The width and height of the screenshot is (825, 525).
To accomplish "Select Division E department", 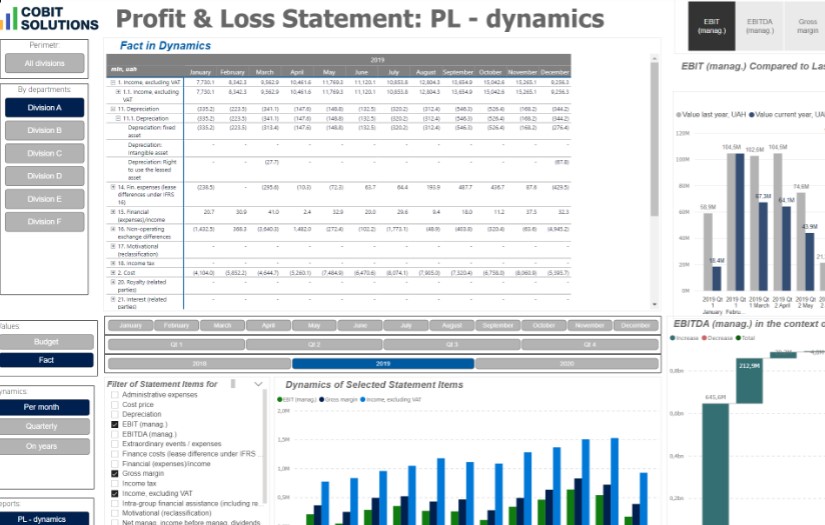I will tap(45, 199).
